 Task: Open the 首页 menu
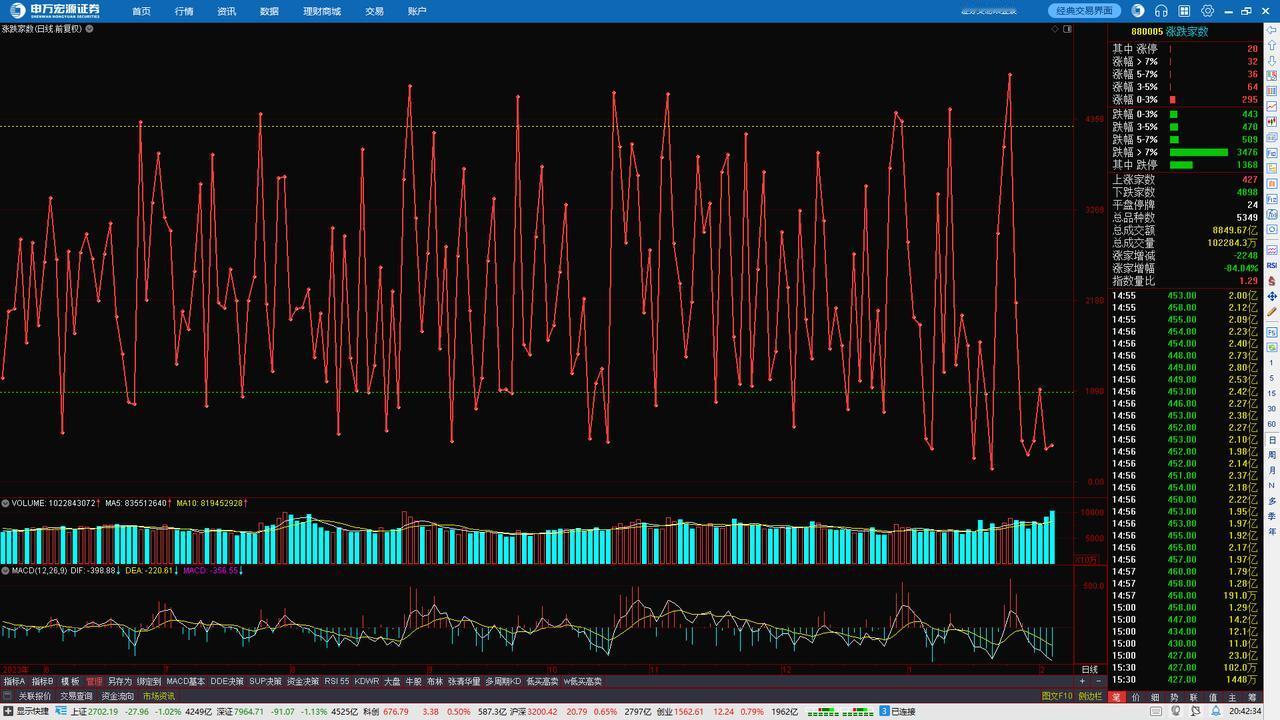click(141, 11)
